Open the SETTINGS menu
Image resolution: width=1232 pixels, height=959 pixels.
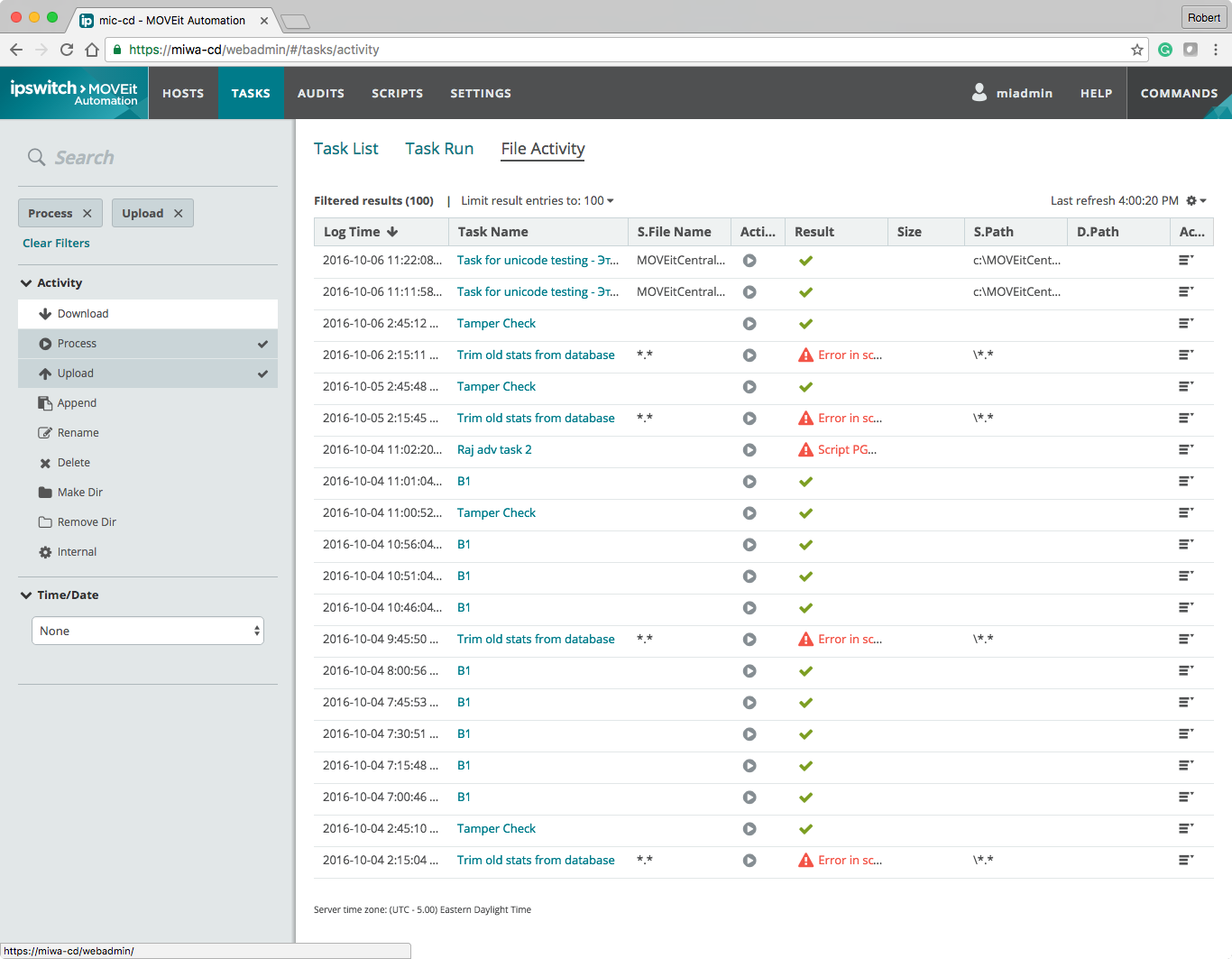481,93
